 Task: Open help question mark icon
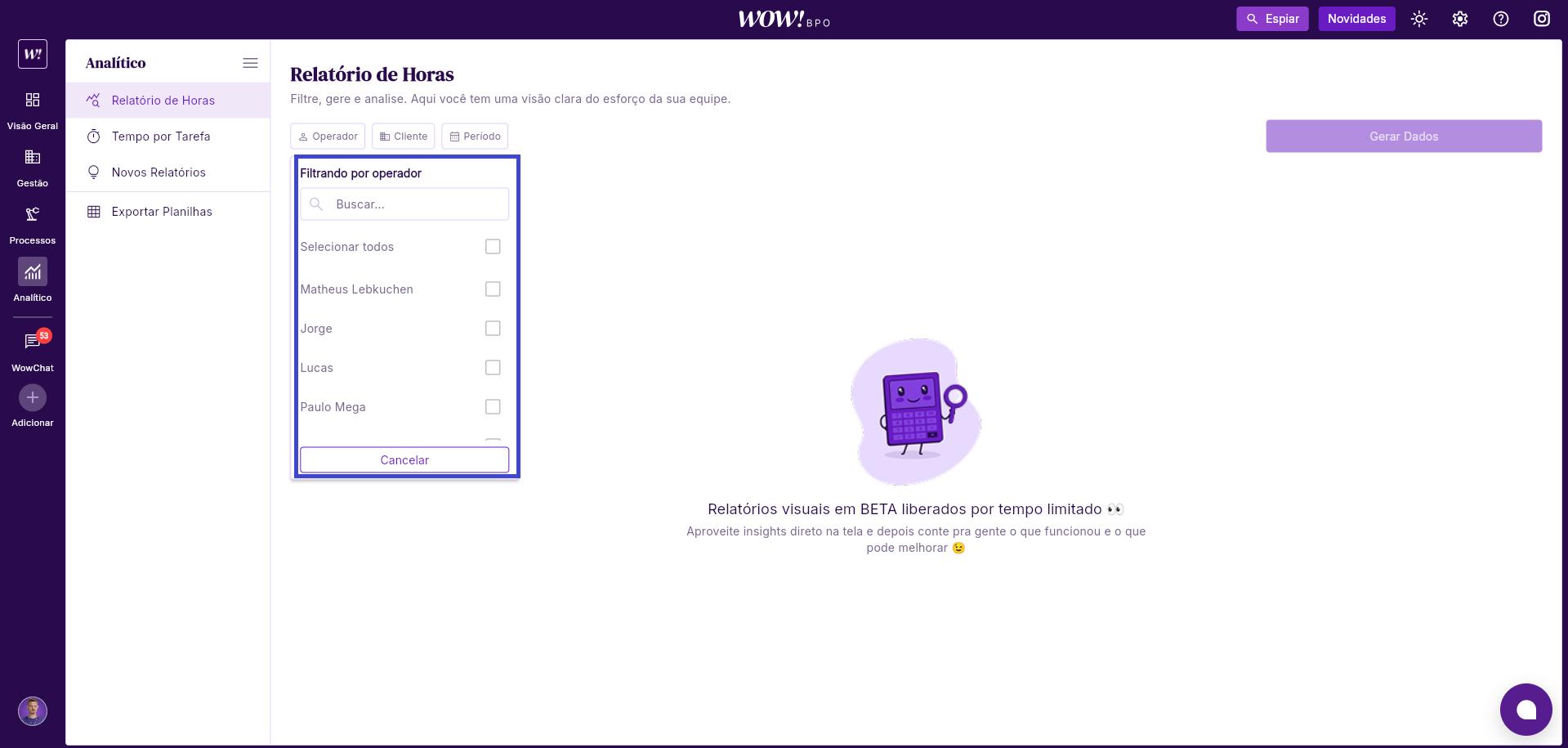tap(1501, 19)
